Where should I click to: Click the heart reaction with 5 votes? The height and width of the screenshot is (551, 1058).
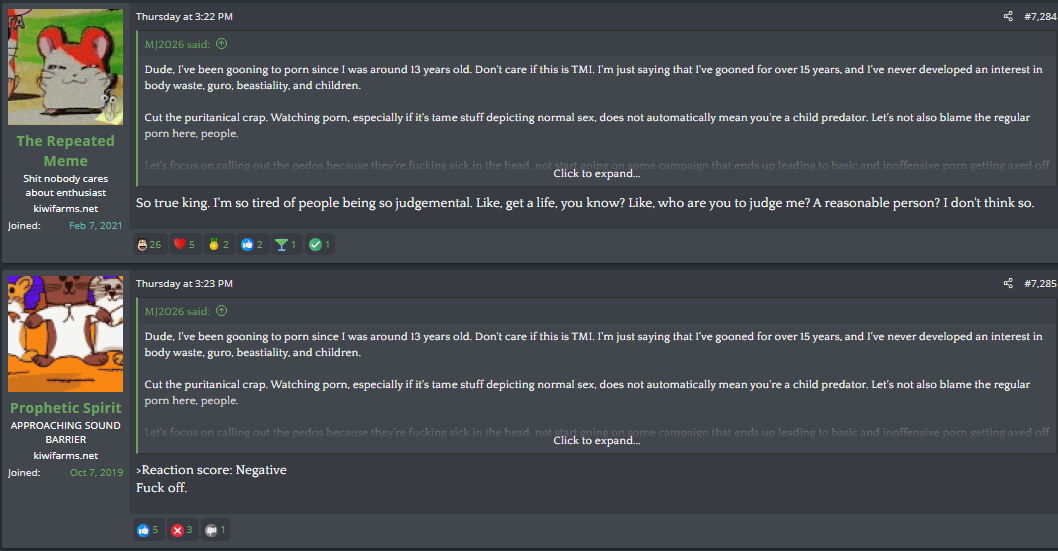point(180,244)
